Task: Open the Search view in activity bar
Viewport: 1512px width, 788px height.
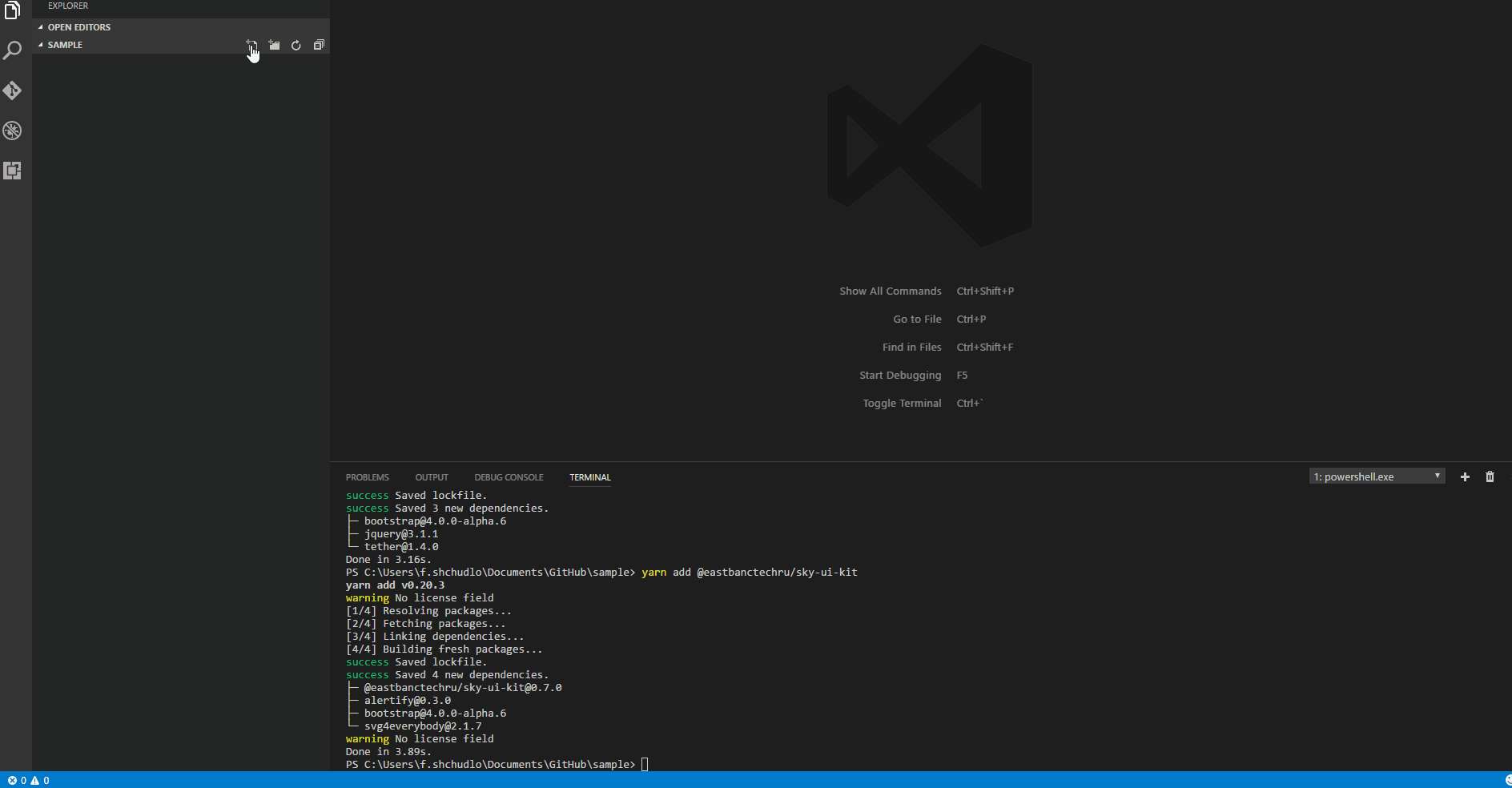Action: click(12, 50)
